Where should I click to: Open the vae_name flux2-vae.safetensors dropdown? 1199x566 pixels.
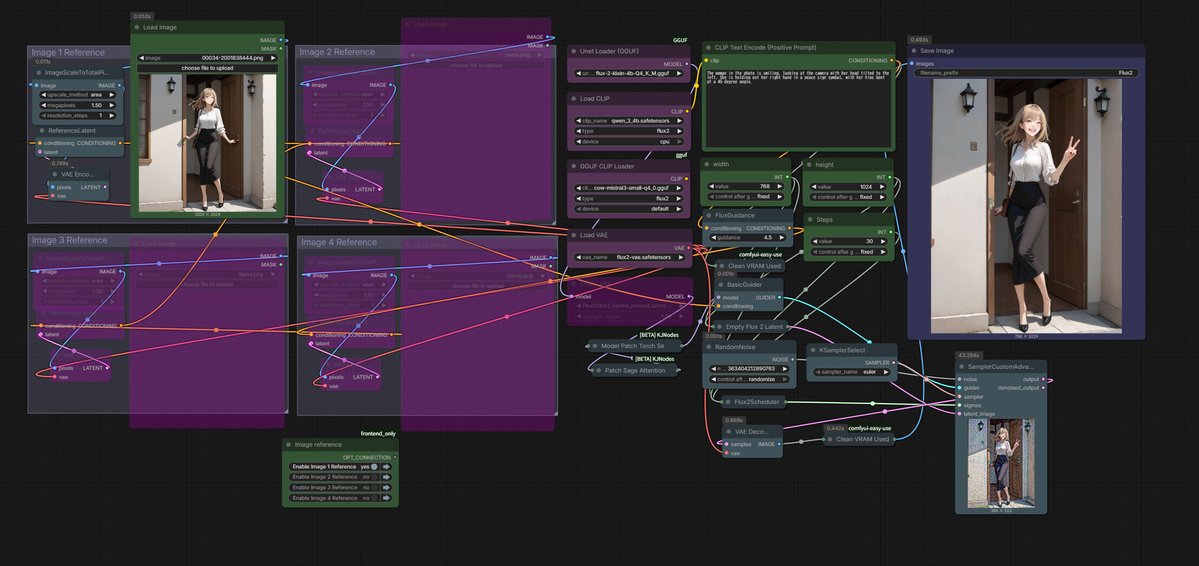(631, 258)
